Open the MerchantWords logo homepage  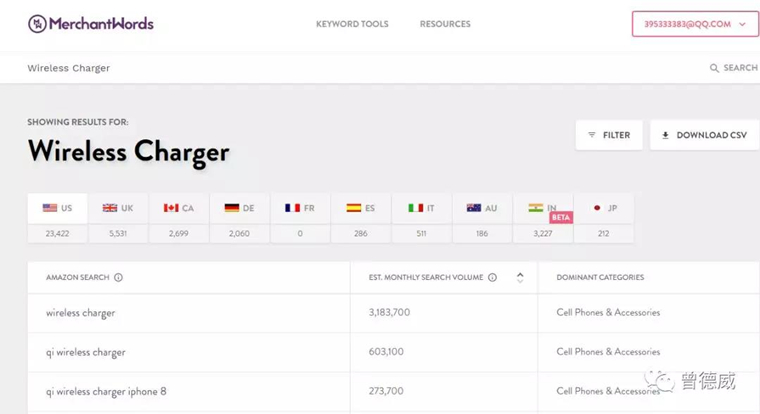(91, 23)
